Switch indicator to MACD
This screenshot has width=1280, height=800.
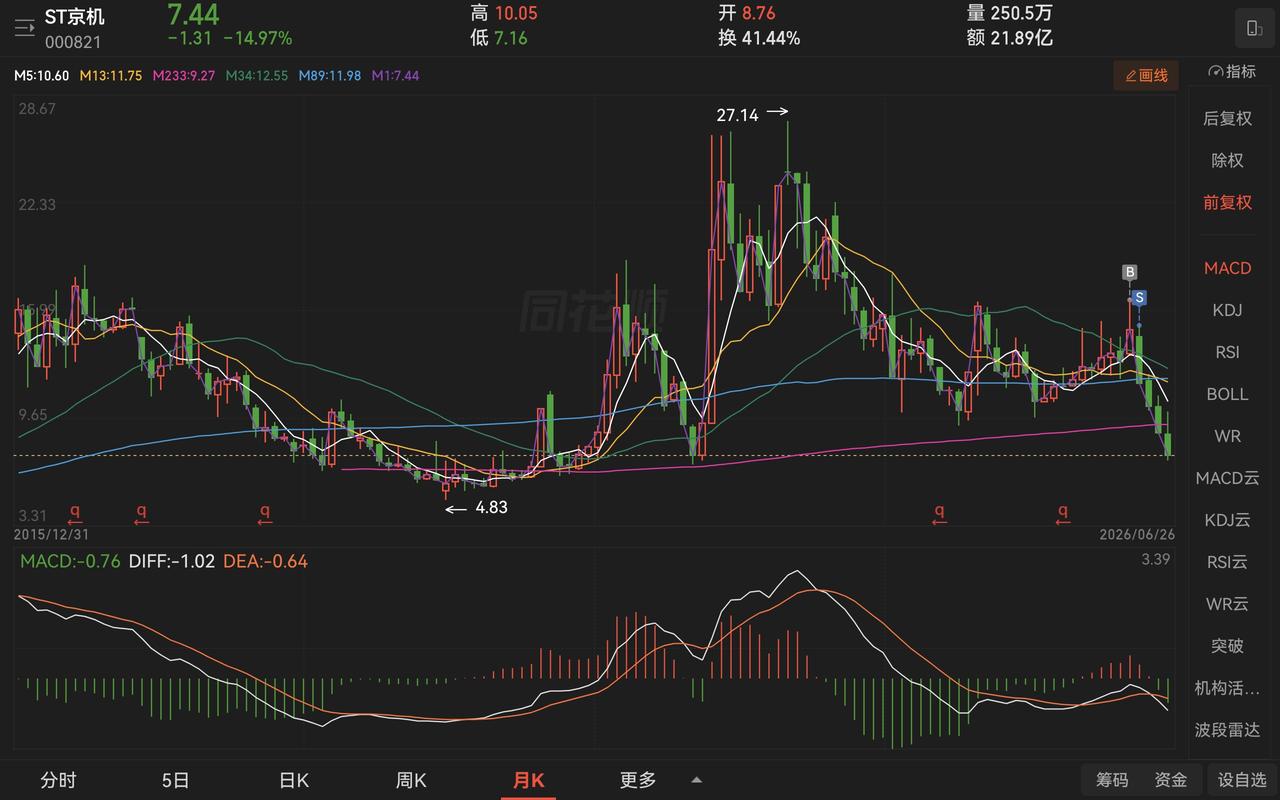coord(1227,268)
